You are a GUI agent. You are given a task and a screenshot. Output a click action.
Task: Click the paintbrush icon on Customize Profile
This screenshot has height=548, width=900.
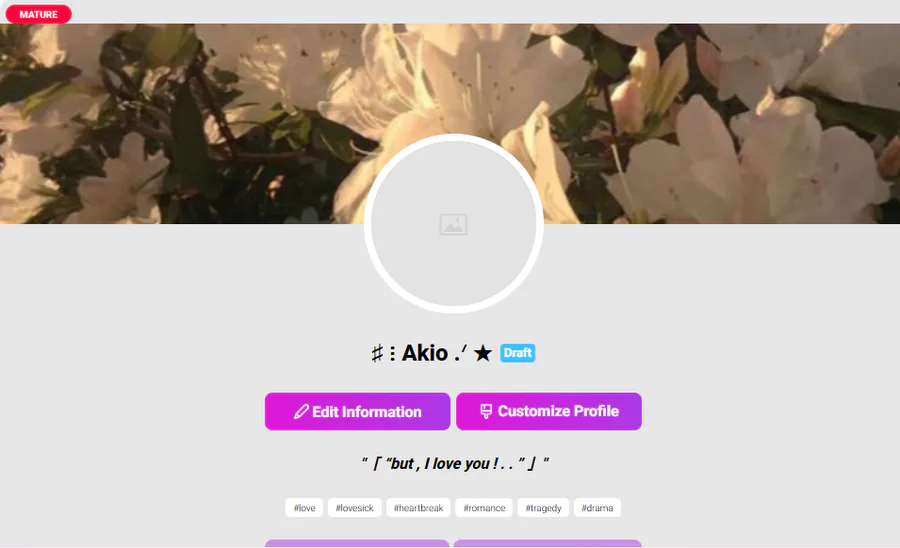[486, 411]
